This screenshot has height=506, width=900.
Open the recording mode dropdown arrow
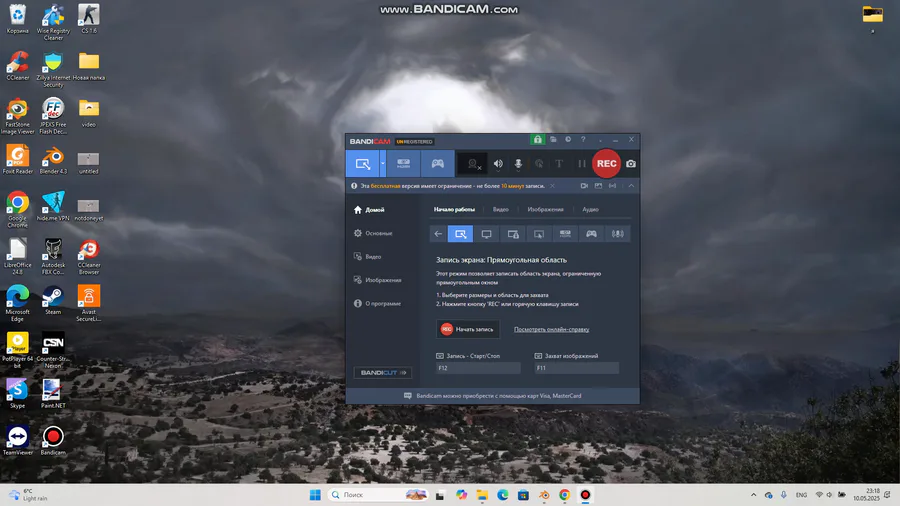pos(383,164)
